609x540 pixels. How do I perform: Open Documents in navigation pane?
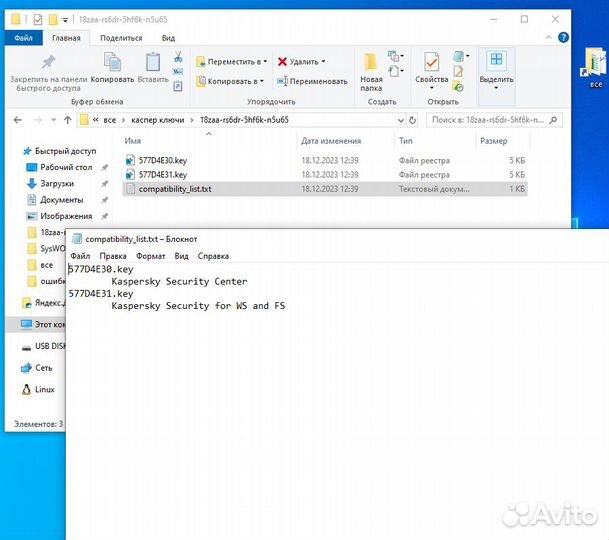click(55, 200)
